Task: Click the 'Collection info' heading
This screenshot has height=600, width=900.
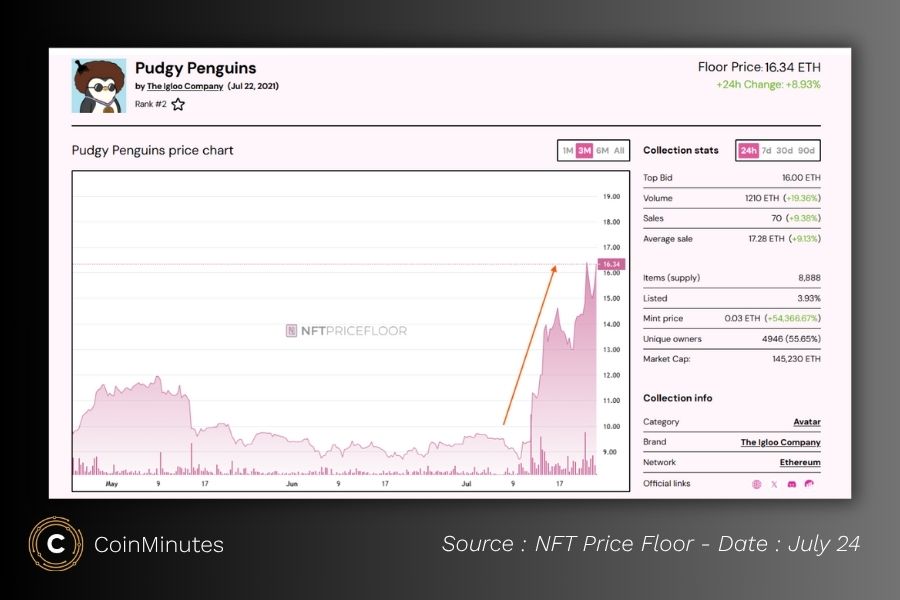Action: pos(678,398)
